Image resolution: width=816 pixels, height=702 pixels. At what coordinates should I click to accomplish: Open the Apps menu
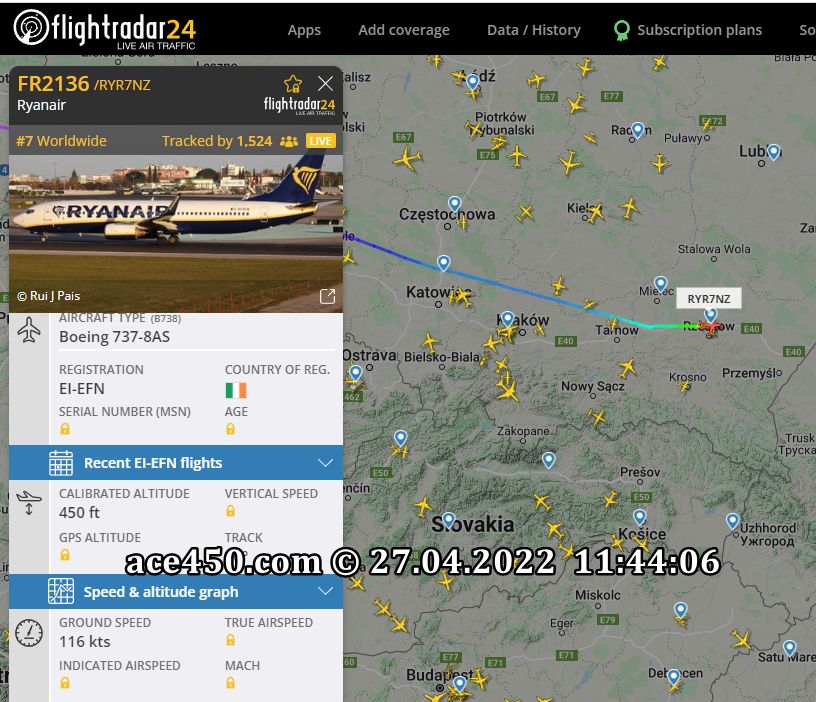tap(304, 30)
